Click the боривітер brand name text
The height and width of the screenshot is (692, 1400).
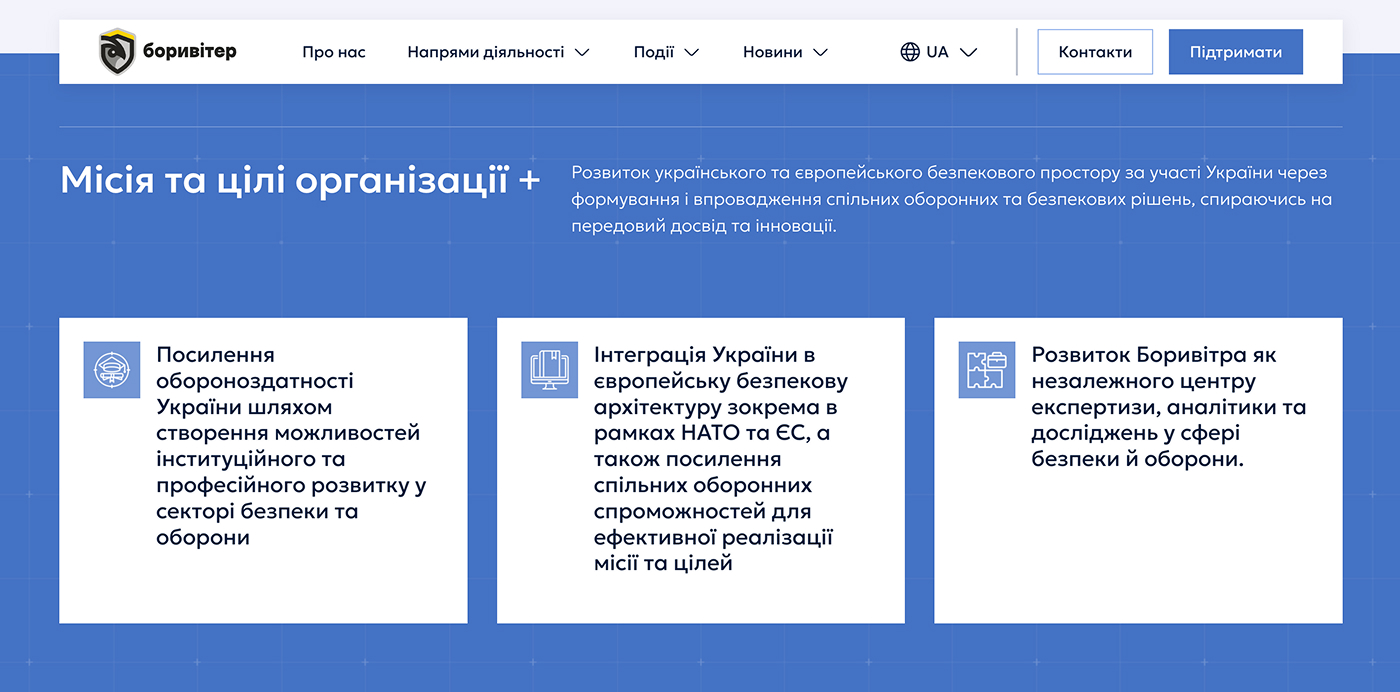(190, 51)
